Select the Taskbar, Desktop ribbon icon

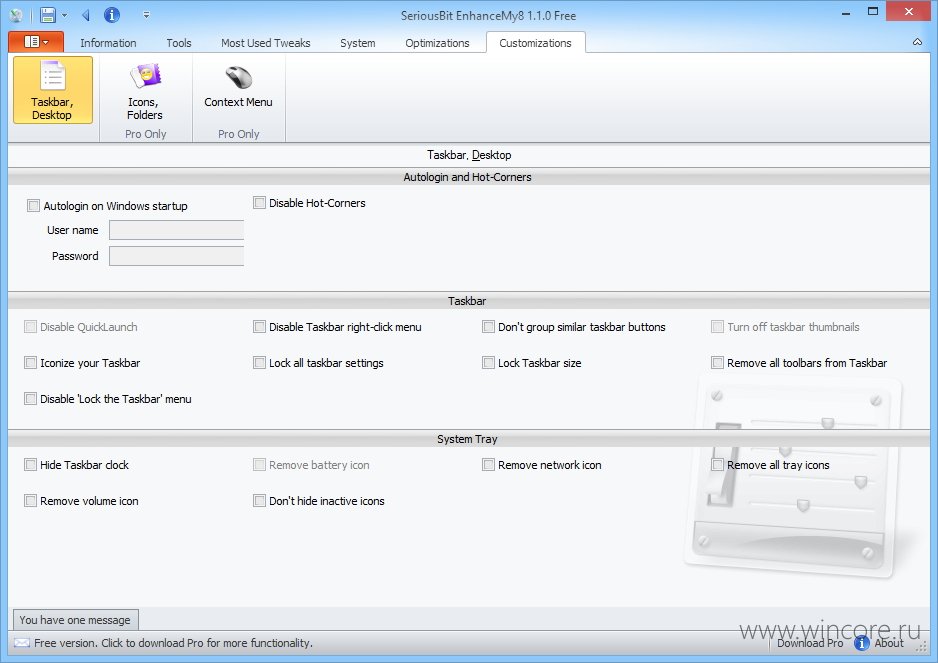tap(53, 90)
